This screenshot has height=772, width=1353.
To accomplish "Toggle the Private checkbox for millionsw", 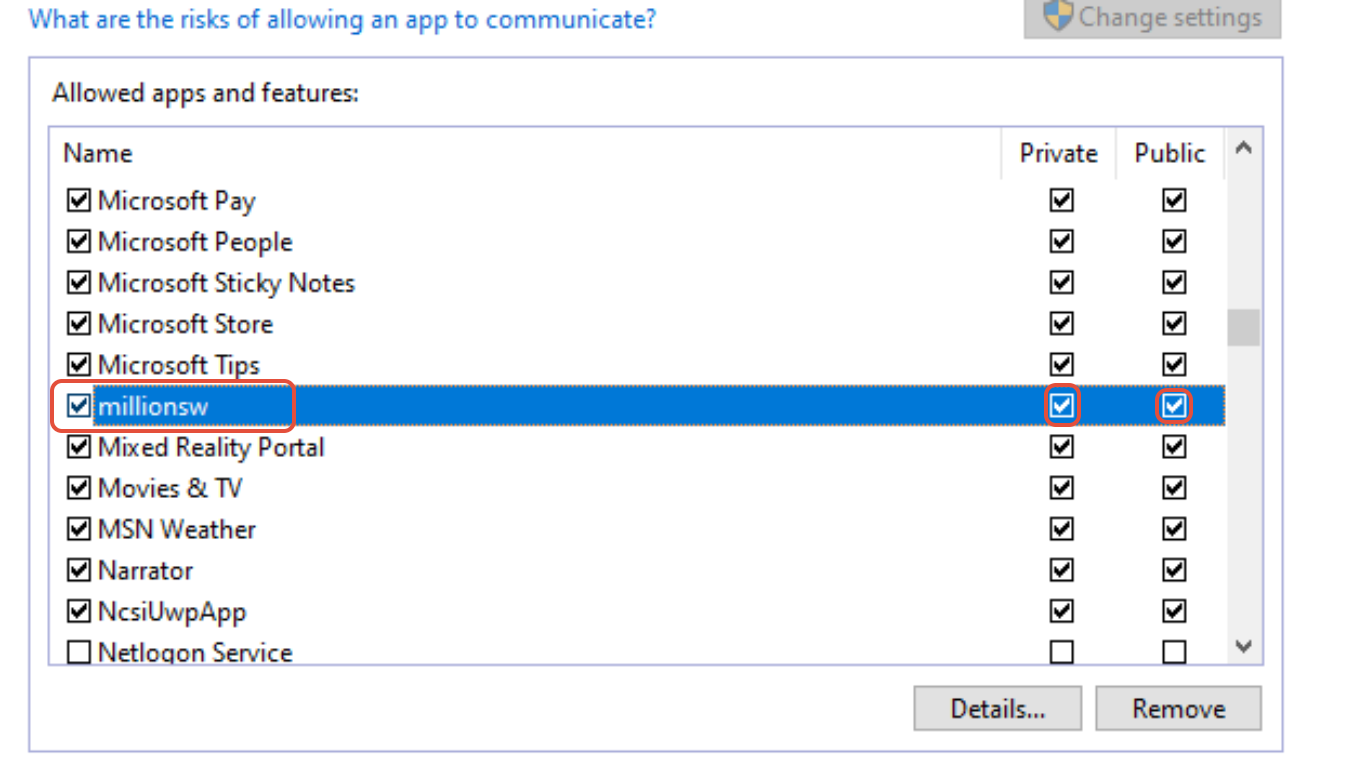I will click(1062, 406).
